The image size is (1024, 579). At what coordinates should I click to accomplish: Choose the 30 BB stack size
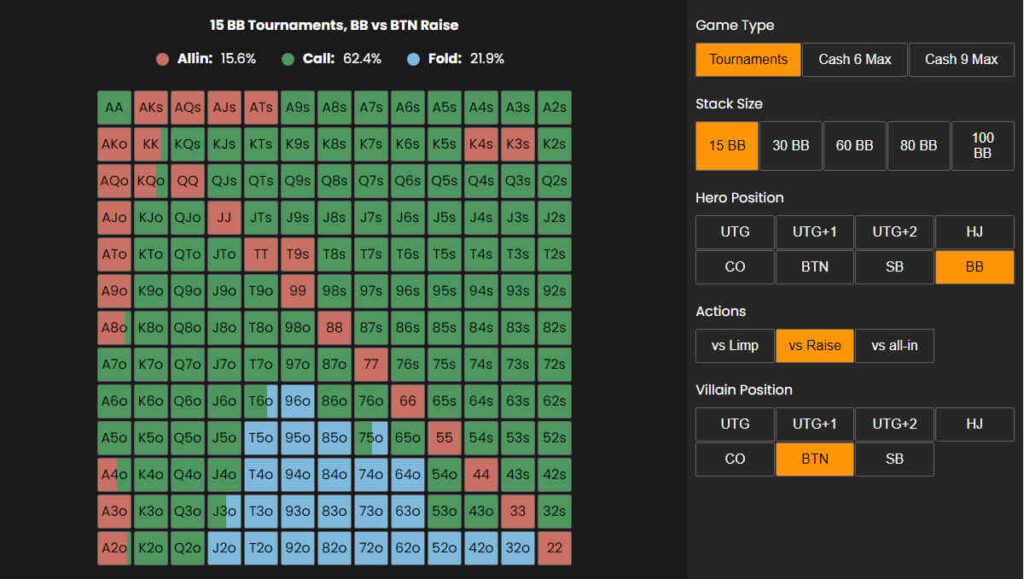click(790, 146)
